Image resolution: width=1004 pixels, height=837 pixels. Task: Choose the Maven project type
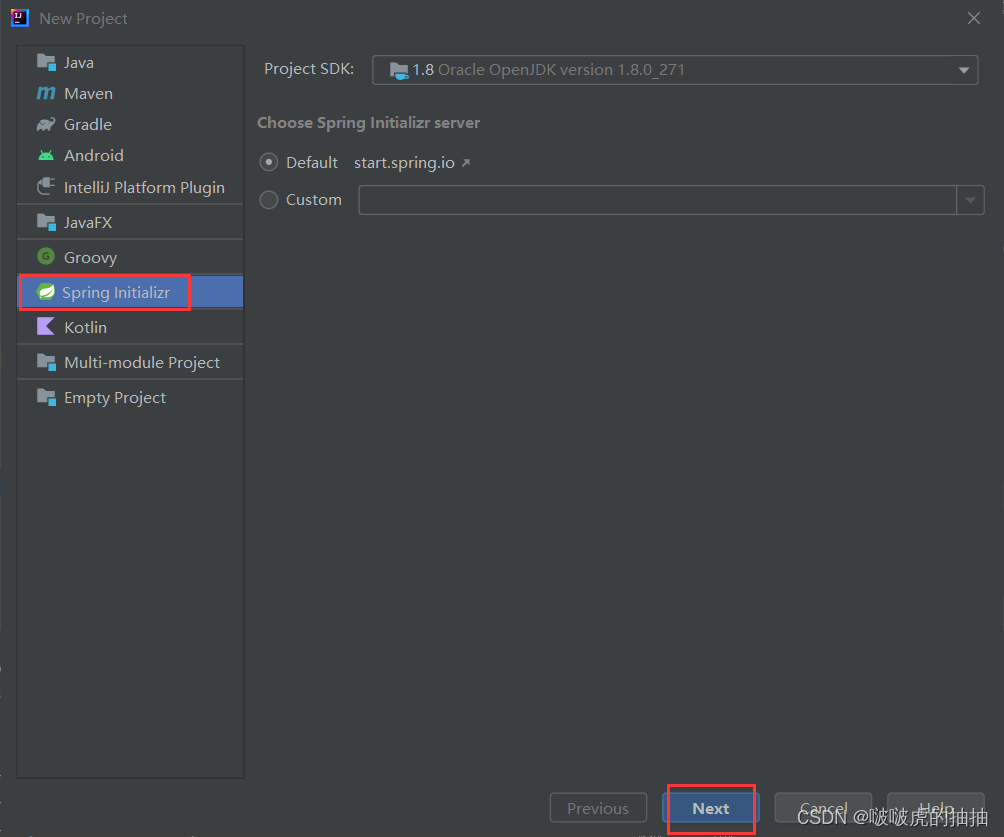(130, 93)
